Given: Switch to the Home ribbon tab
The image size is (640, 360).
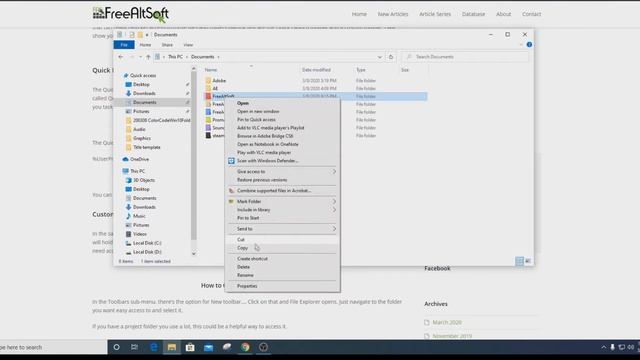Looking at the screenshot, I should [x=145, y=45].
